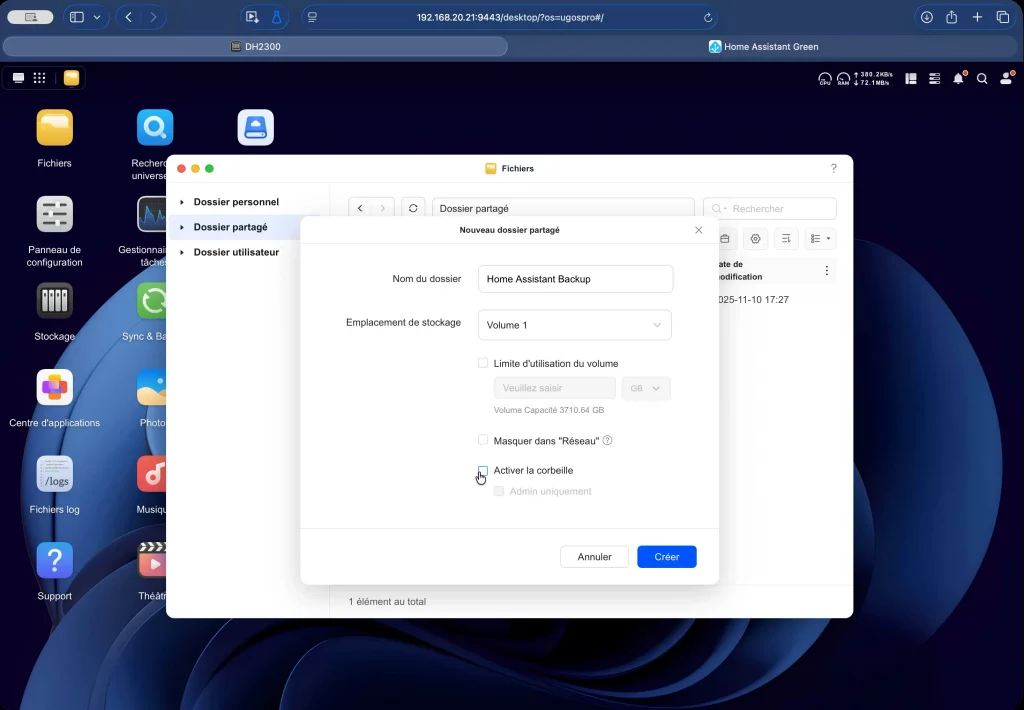
Task: Click the Nom du dossier text field
Action: coord(575,279)
